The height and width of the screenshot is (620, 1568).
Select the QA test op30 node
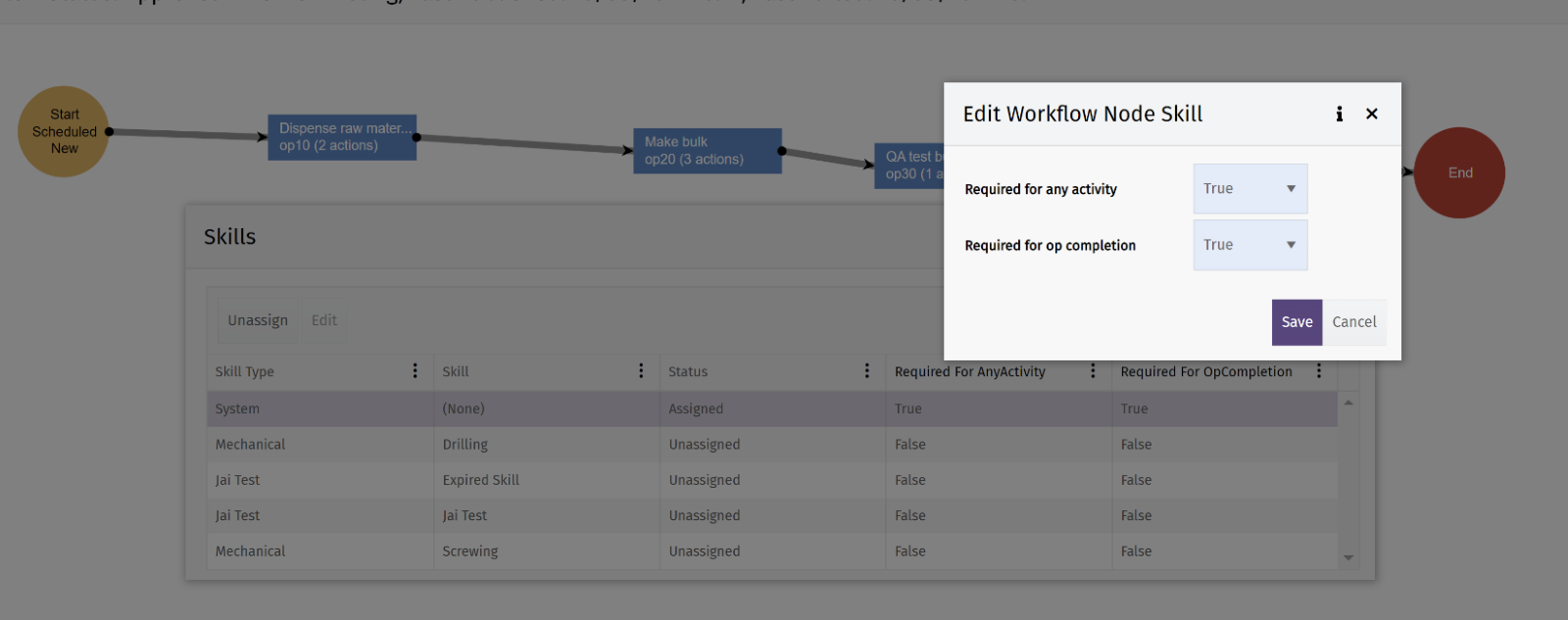click(909, 166)
